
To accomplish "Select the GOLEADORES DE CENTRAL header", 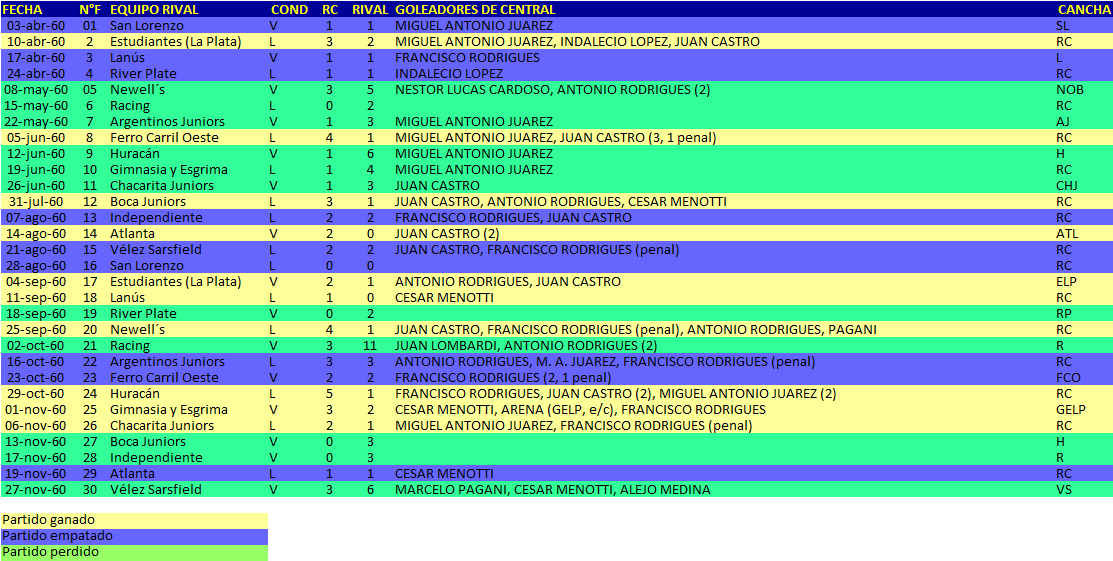I will (x=475, y=9).
